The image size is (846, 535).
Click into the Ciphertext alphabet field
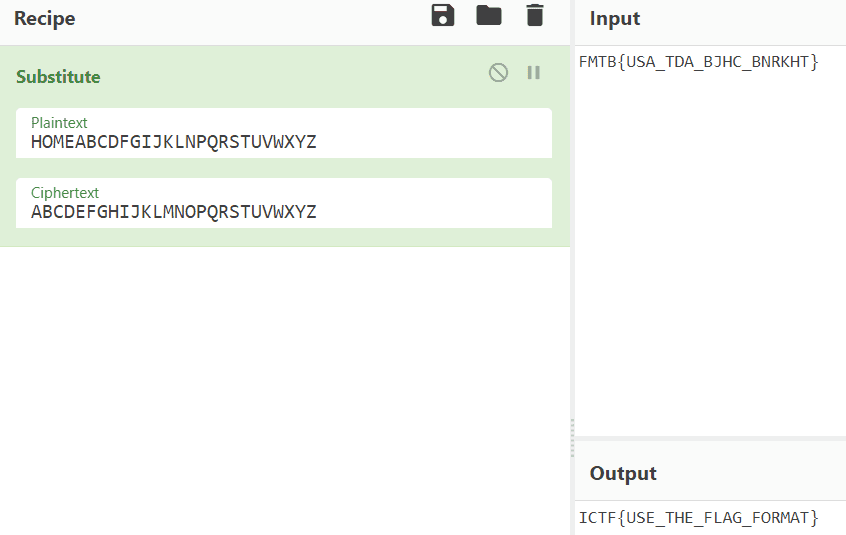pos(283,212)
